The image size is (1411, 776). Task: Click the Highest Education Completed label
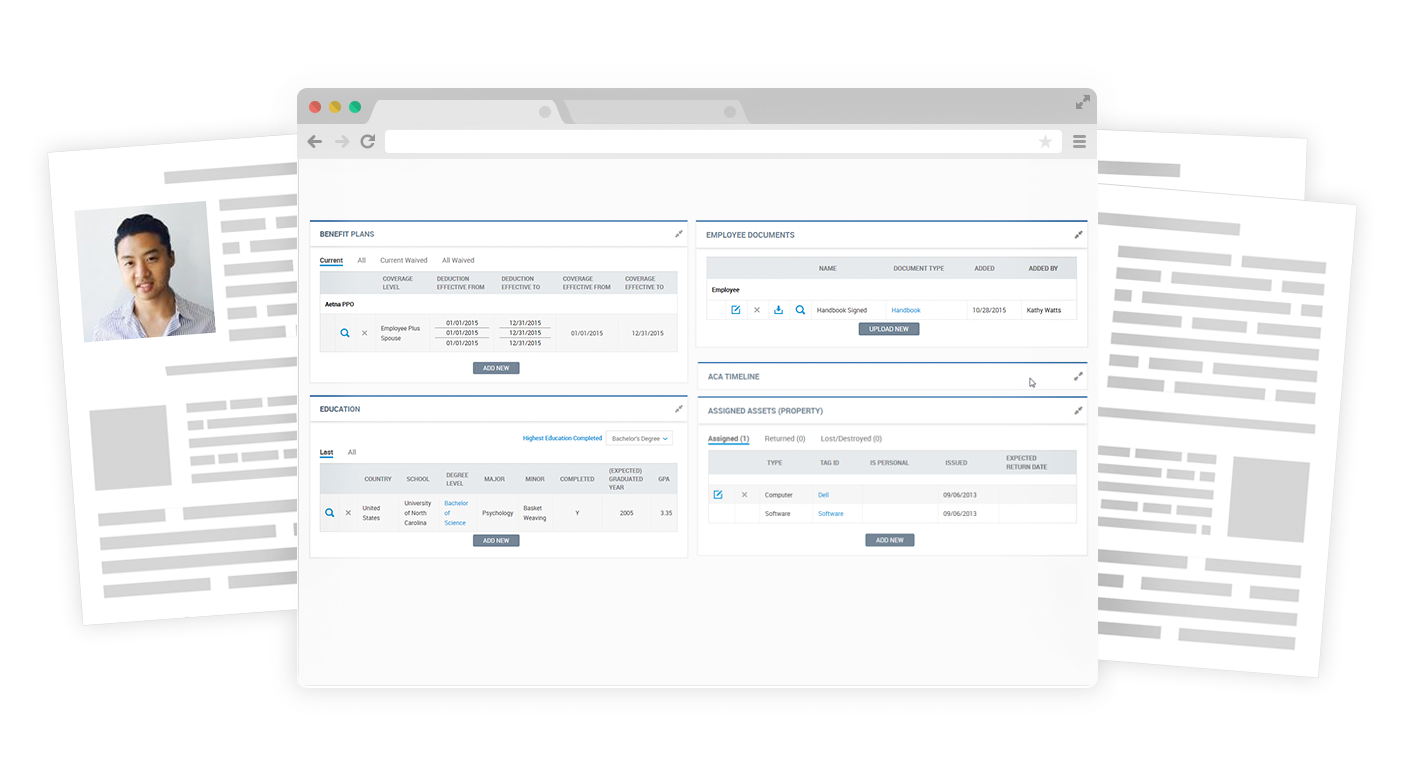tap(562, 438)
